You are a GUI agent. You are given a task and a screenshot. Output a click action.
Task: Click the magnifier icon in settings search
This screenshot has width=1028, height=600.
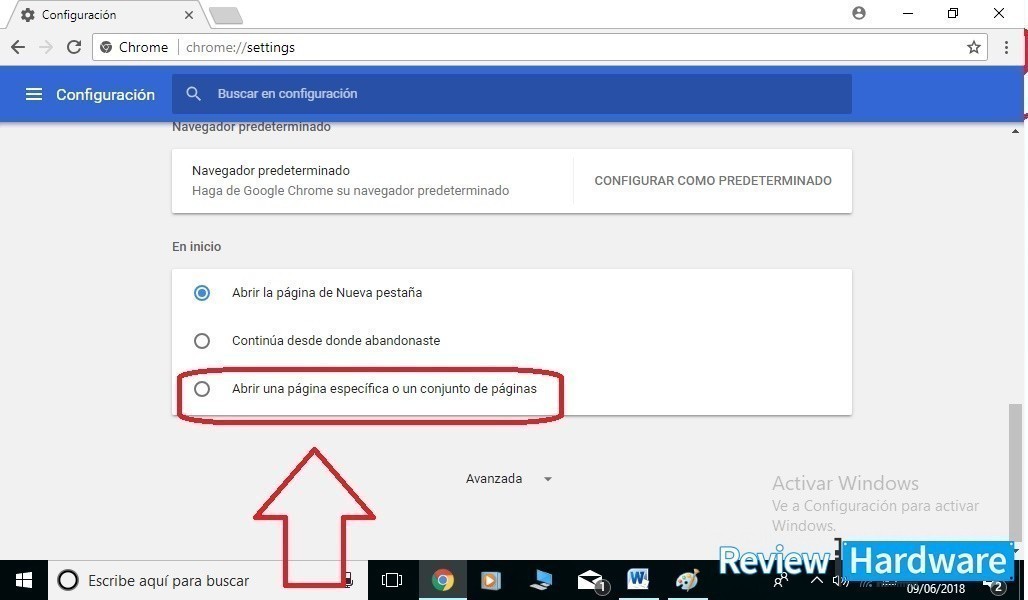pos(193,94)
